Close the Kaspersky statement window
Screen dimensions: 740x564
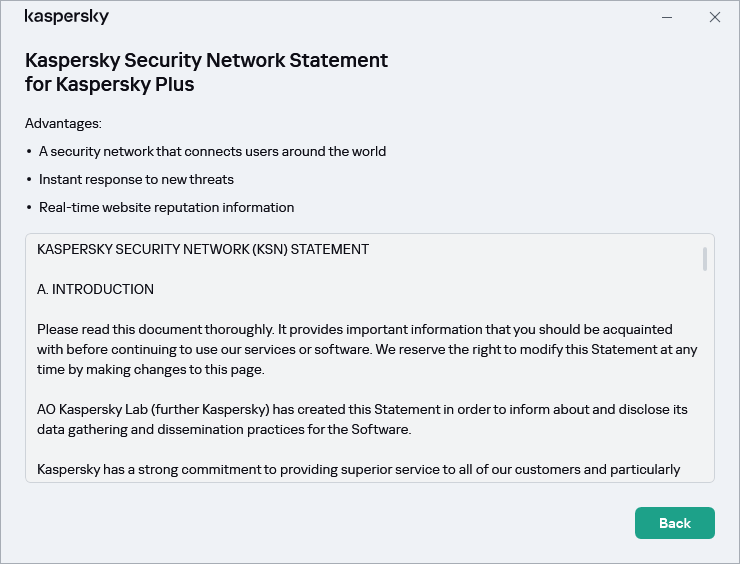(x=714, y=17)
